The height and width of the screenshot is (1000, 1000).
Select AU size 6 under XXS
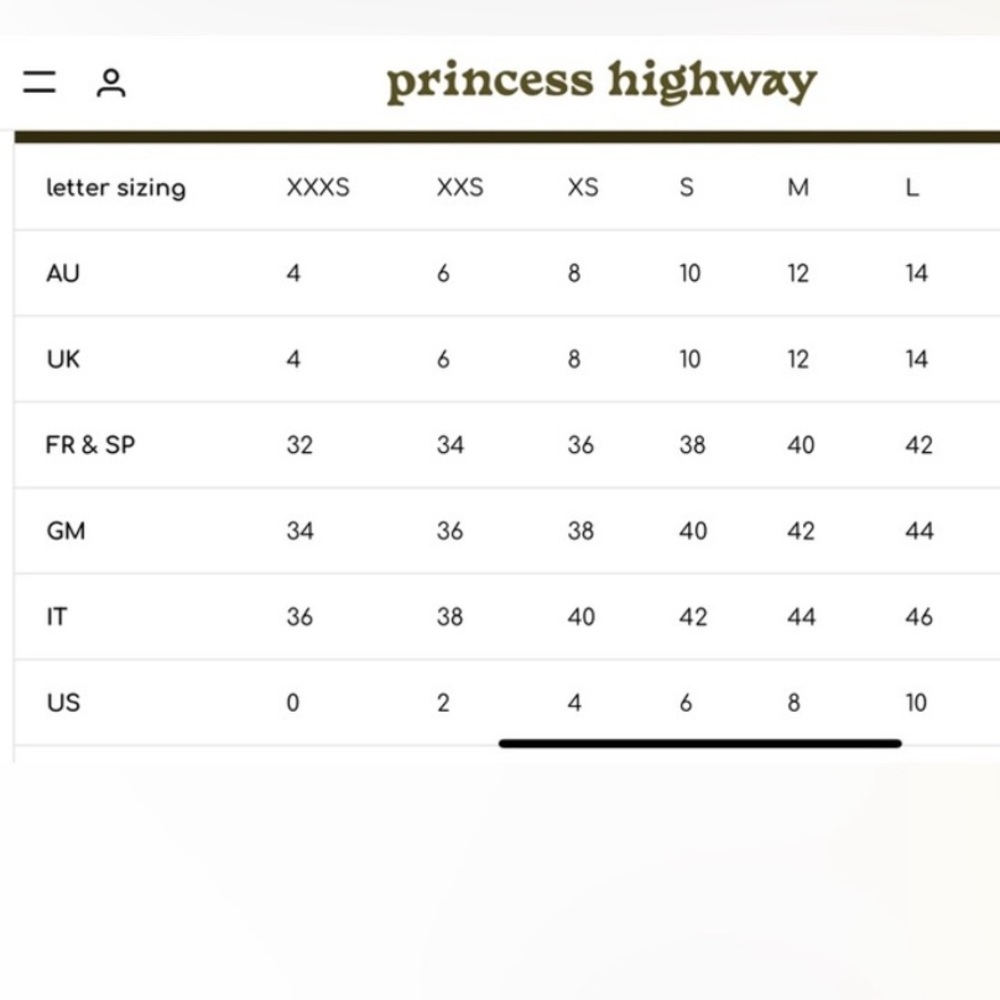click(x=443, y=274)
